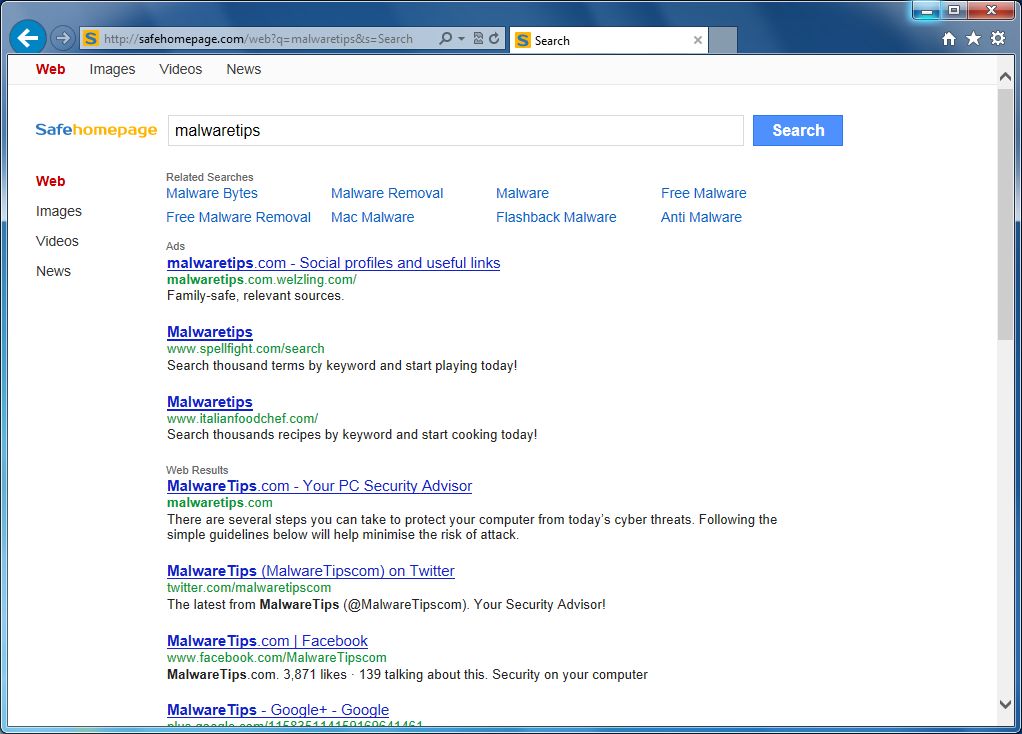The width and height of the screenshot is (1022, 734).
Task: Select Web in top navigation
Action: pyautogui.click(x=50, y=69)
